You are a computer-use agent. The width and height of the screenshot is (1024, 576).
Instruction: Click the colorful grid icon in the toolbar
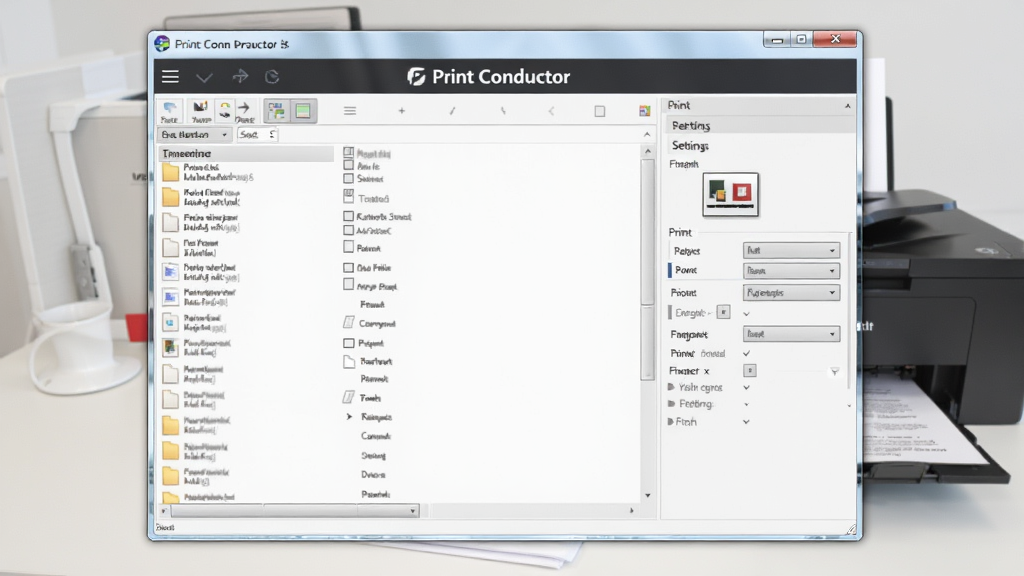coord(645,111)
